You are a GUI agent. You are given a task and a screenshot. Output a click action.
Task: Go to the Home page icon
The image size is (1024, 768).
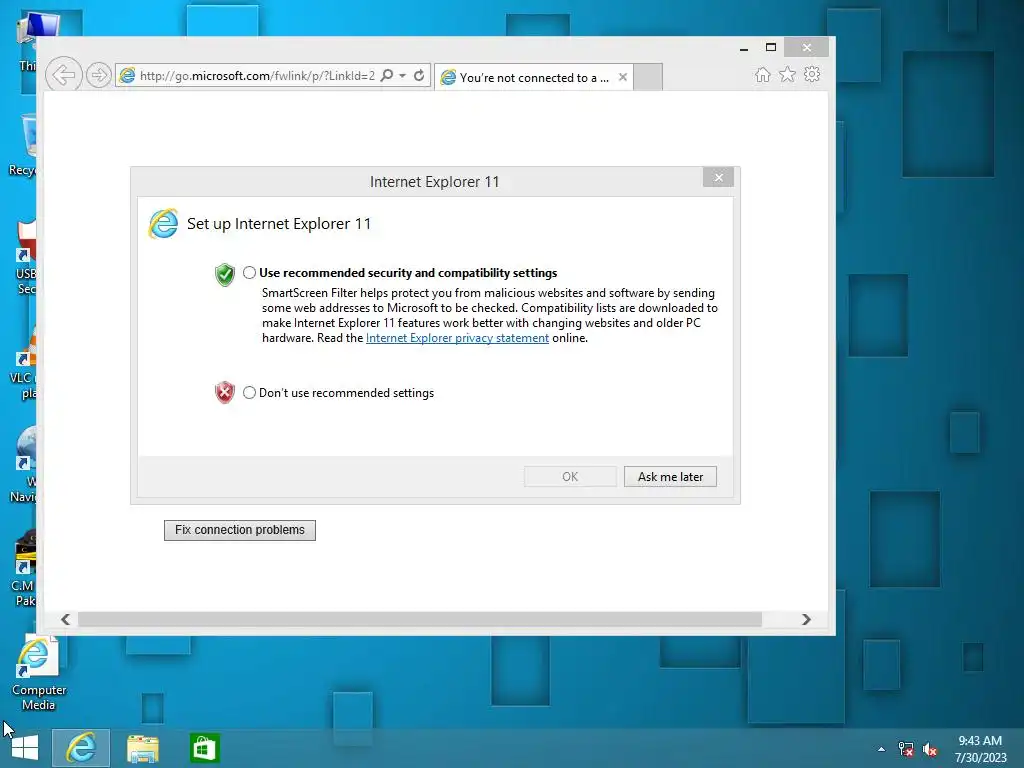[762, 74]
